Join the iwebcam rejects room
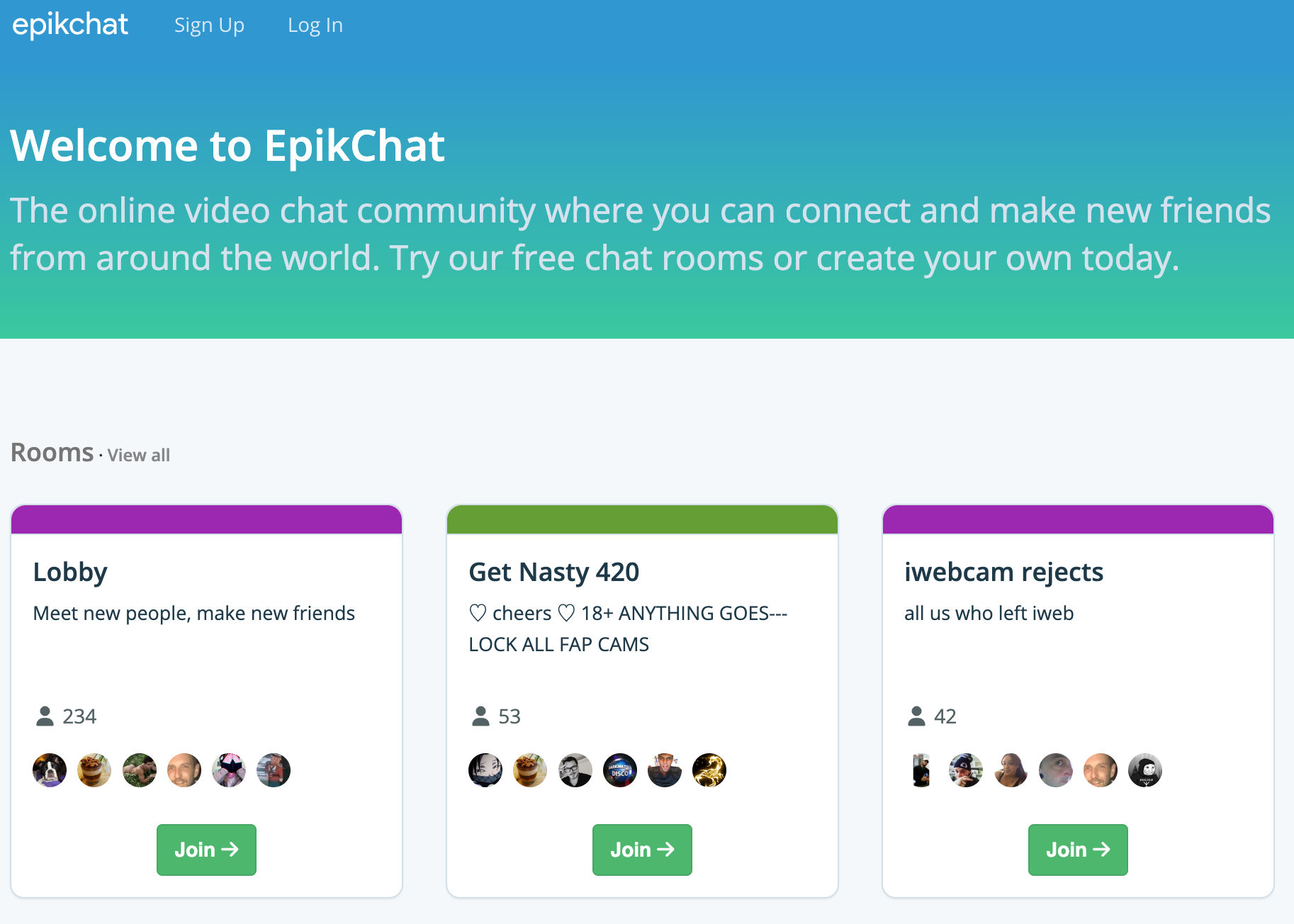Screen dimensions: 1294x924 1078,850
